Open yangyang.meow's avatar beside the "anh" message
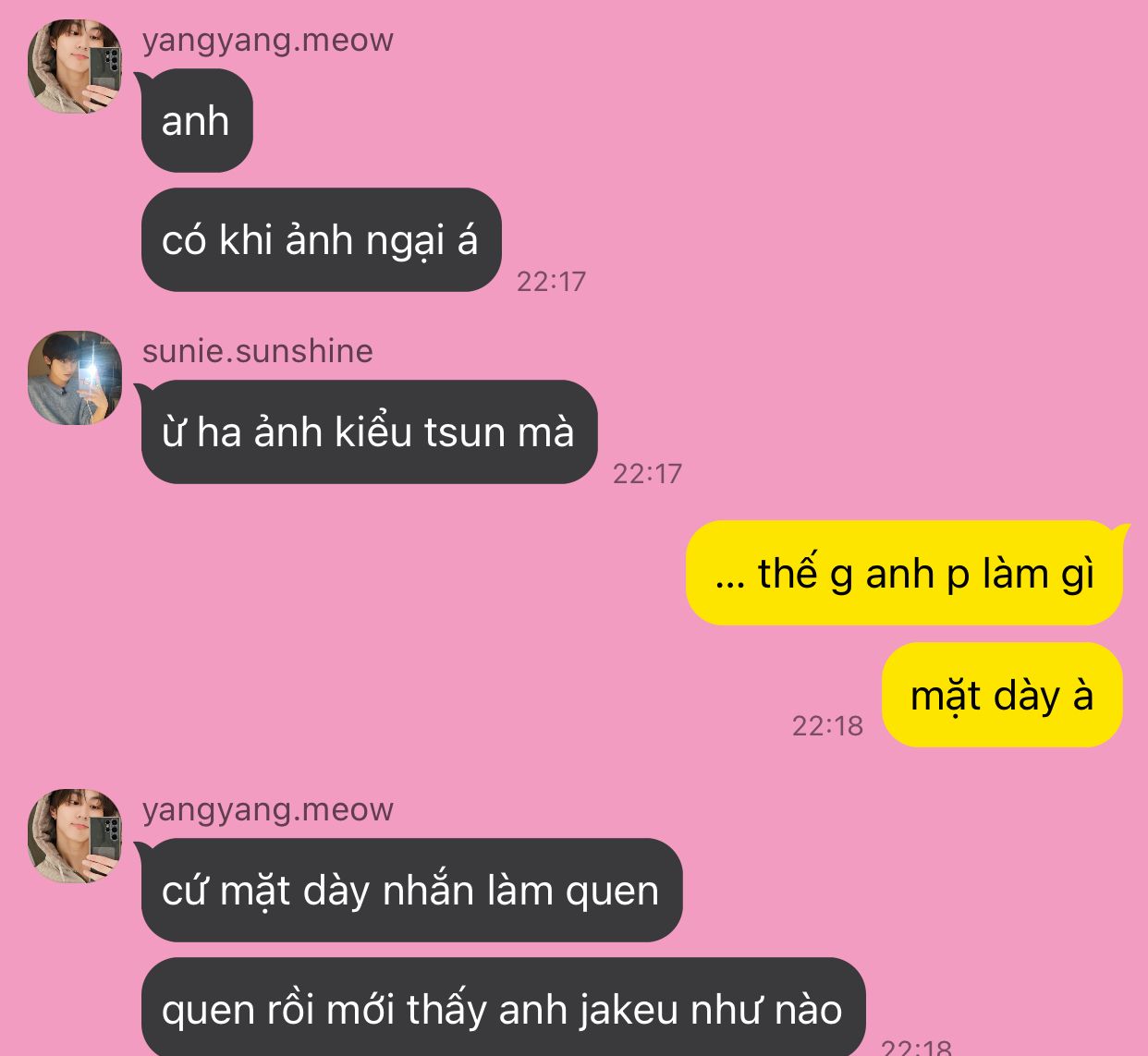The image size is (1148, 1056). [75, 67]
